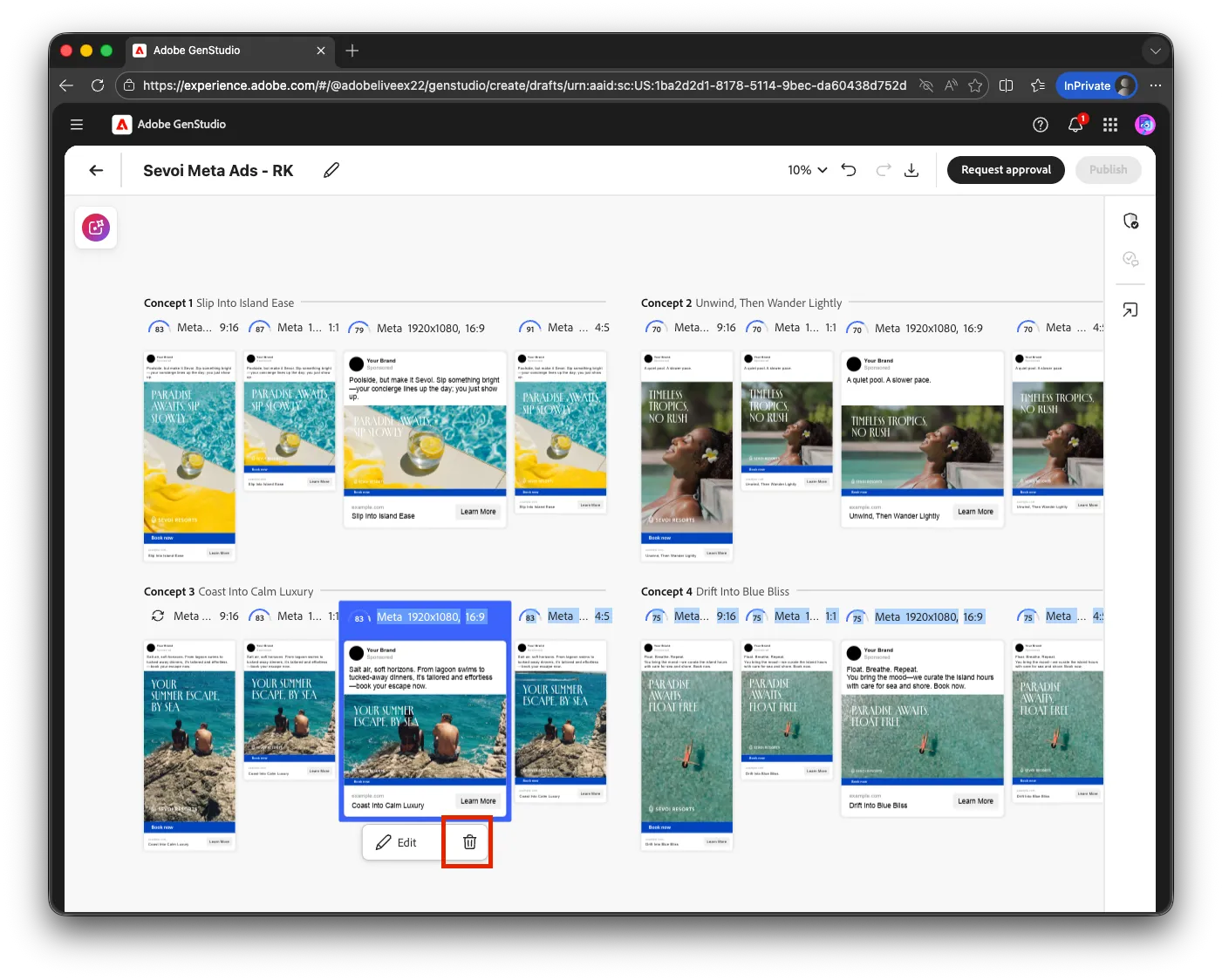Viewport: 1222px width, 980px height.
Task: Open the 10% zoom level dropdown
Action: click(x=807, y=170)
